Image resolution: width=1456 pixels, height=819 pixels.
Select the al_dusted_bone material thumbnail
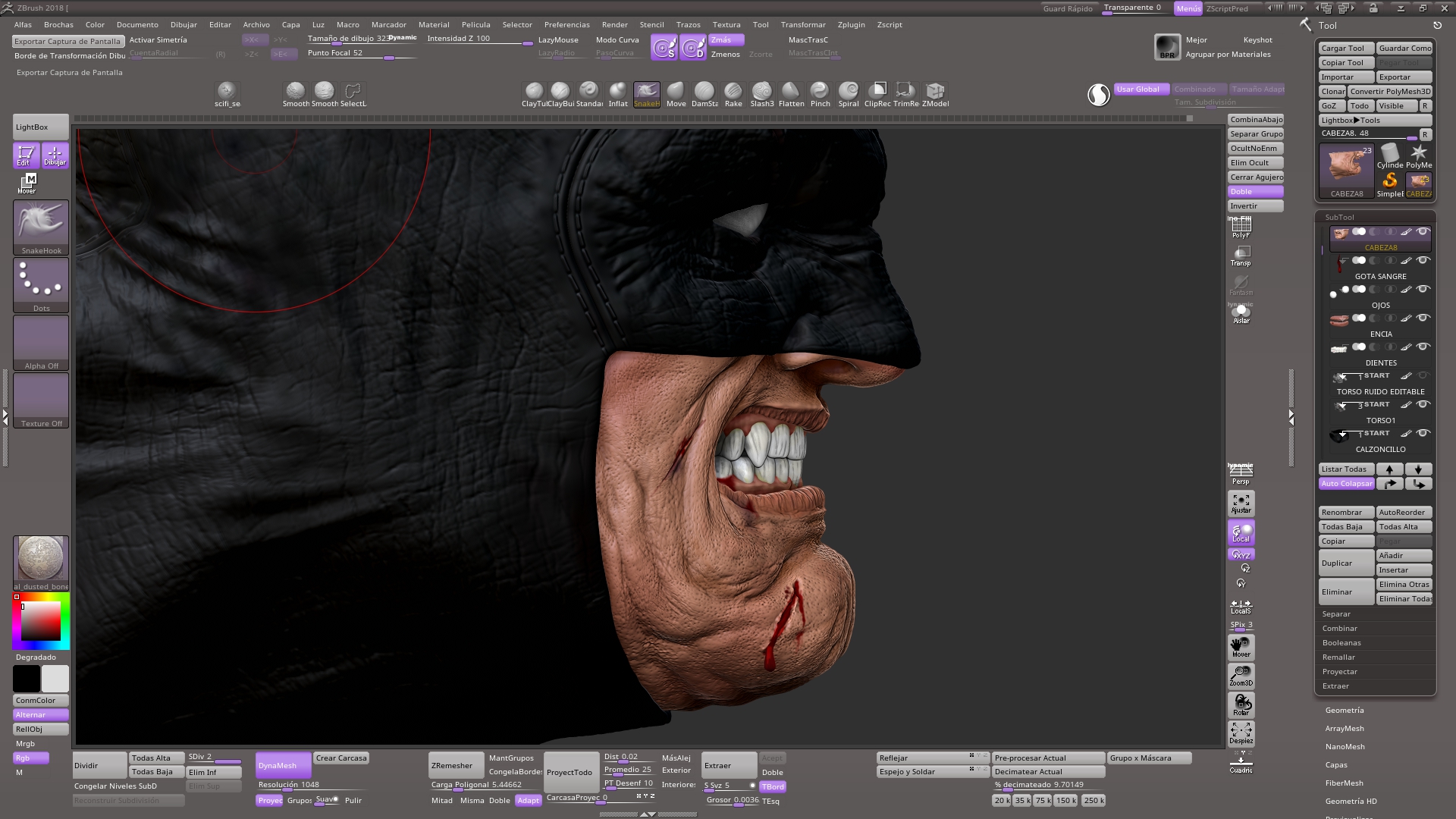(41, 563)
